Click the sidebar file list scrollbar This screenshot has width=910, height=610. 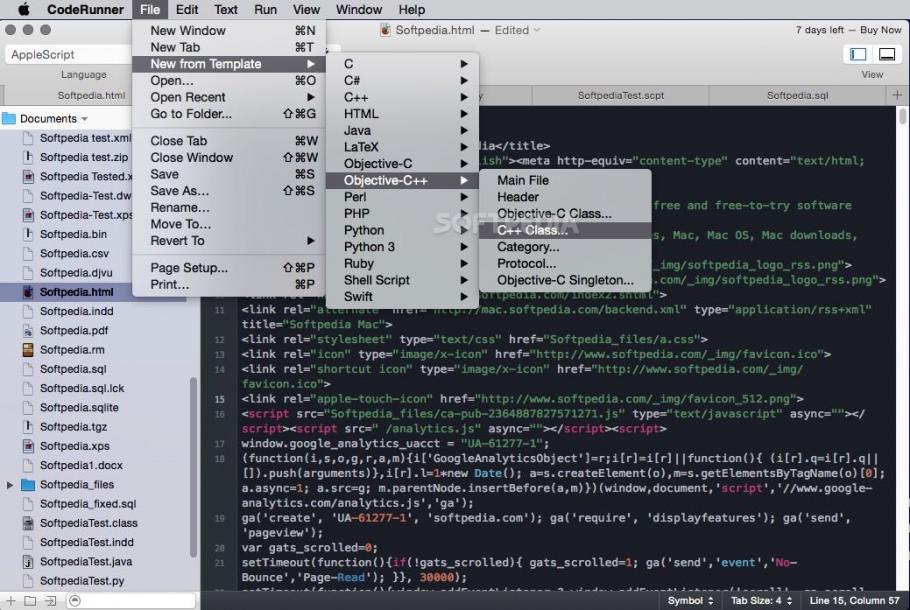point(193,467)
